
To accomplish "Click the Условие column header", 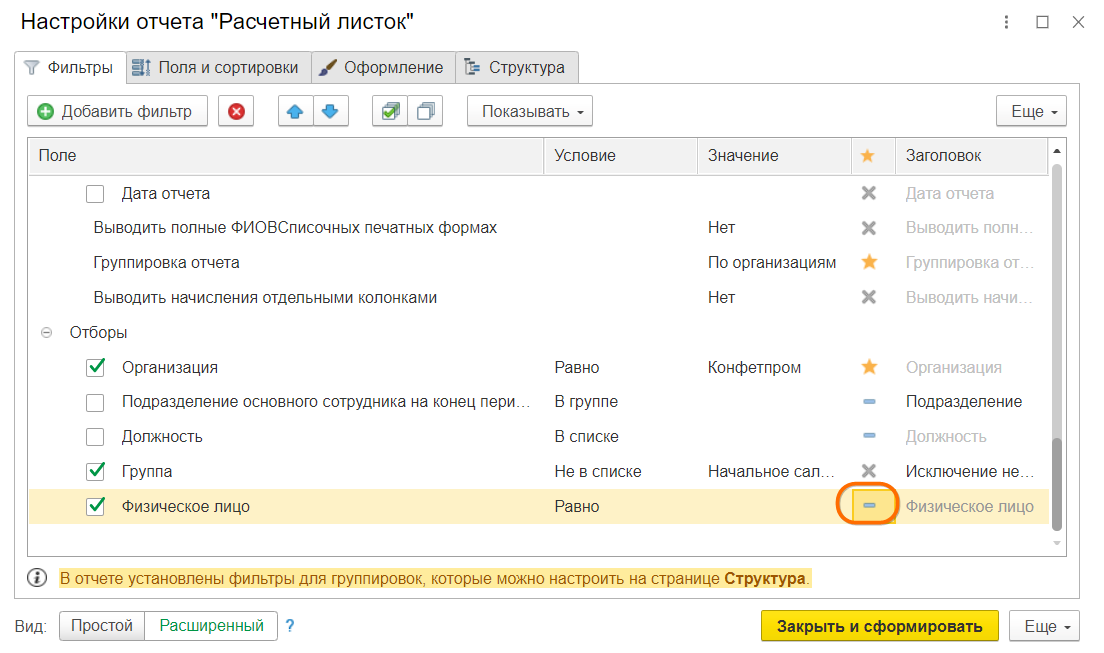I will [620, 156].
